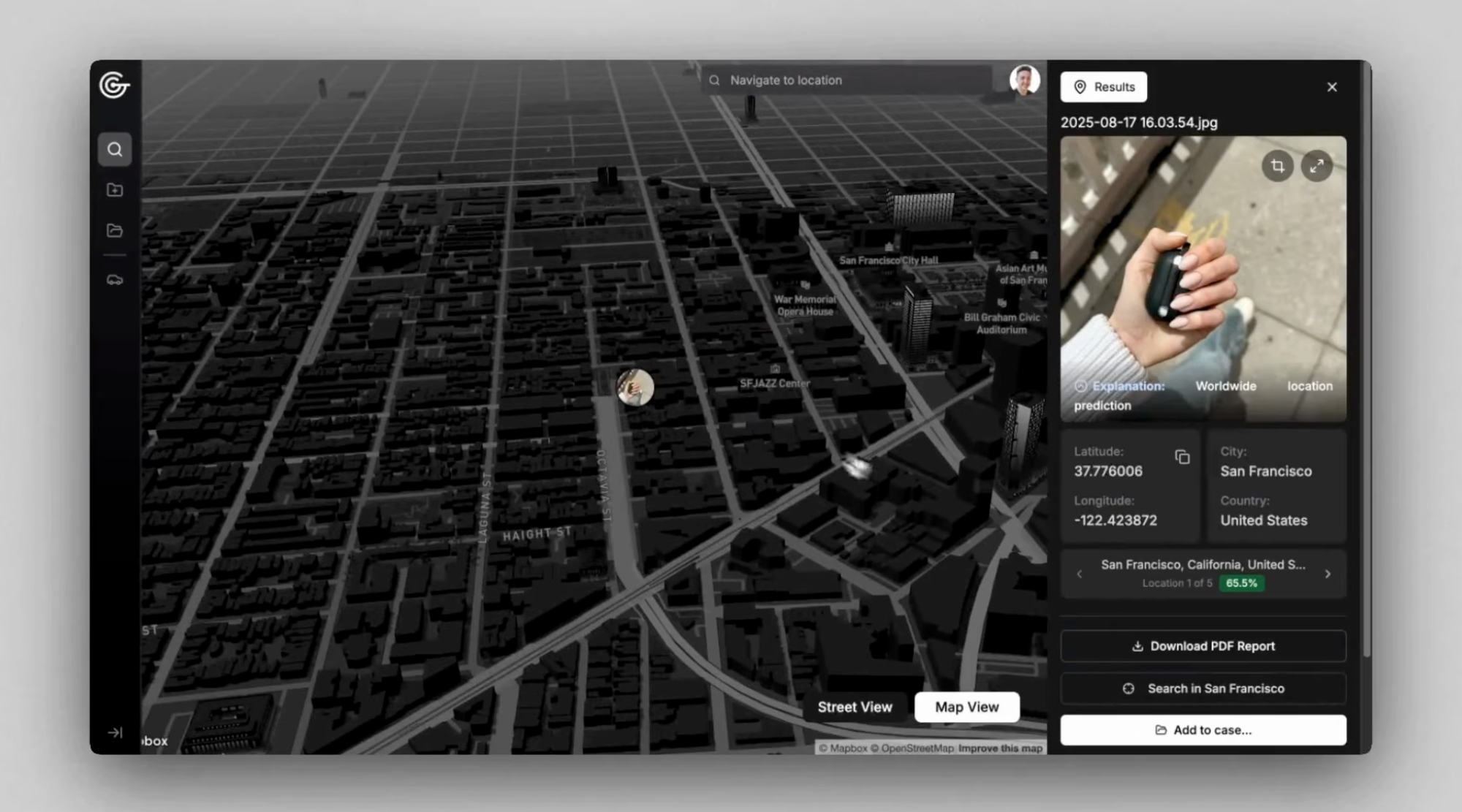Open the new case folder icon
1462x812 pixels.
click(115, 189)
